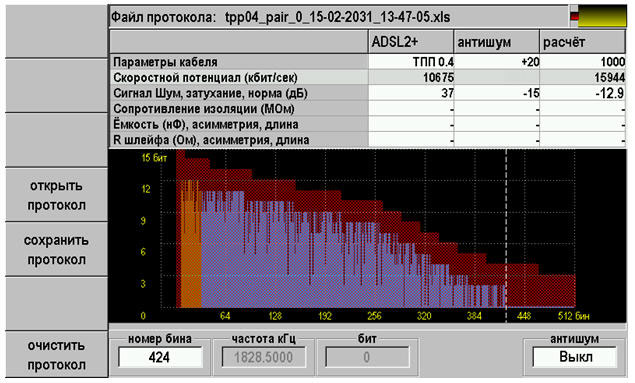The image size is (635, 383).
Task: Click the бит value field showing 0
Action: [x=367, y=357]
